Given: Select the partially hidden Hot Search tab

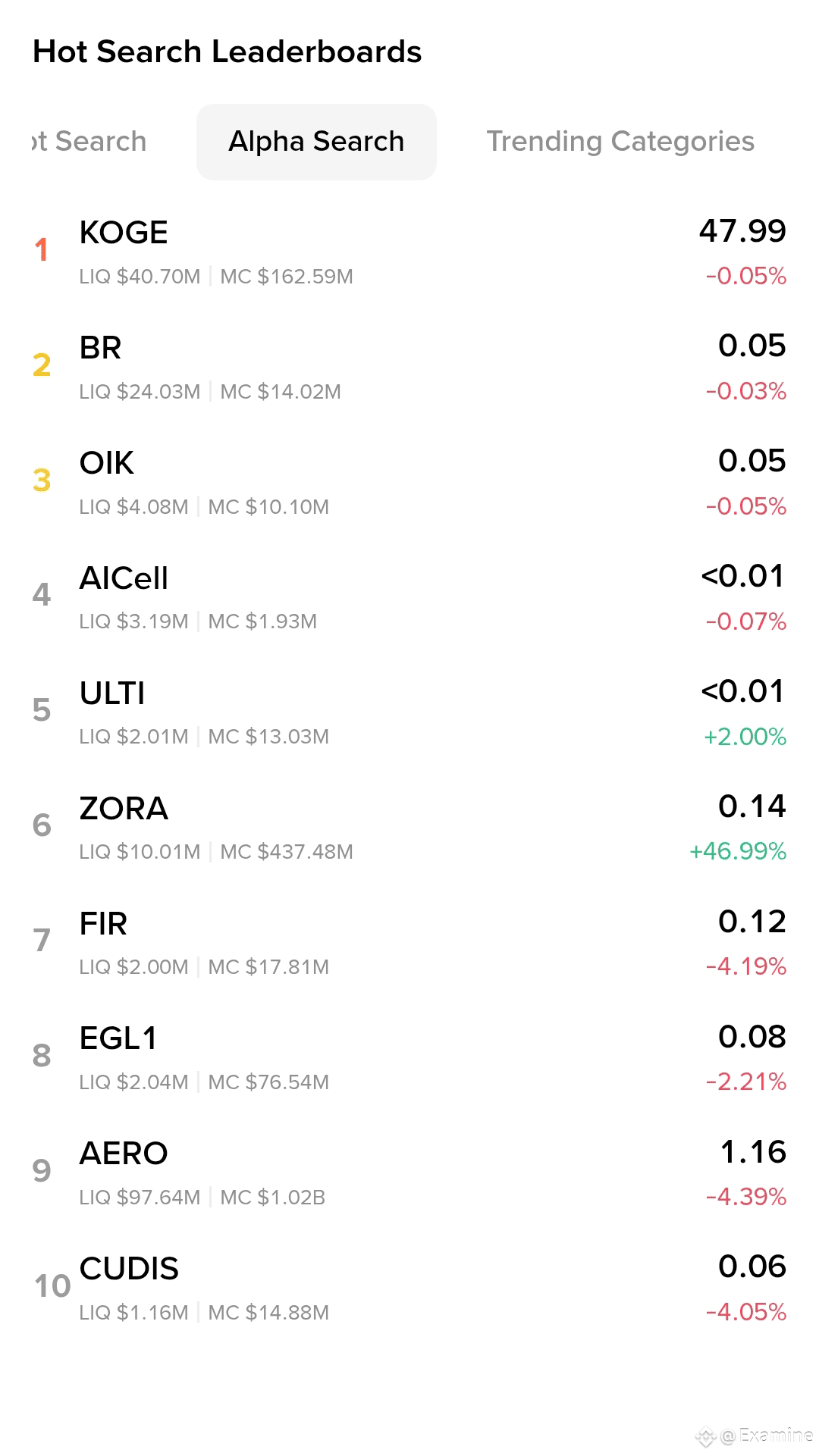Looking at the screenshot, I should click(89, 142).
